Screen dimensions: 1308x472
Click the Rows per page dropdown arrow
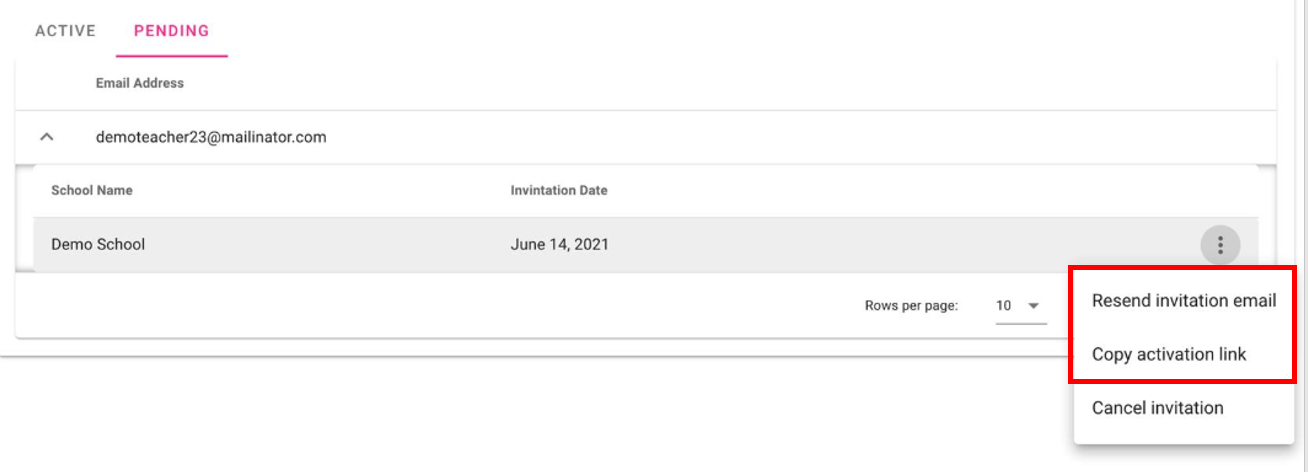(1034, 306)
